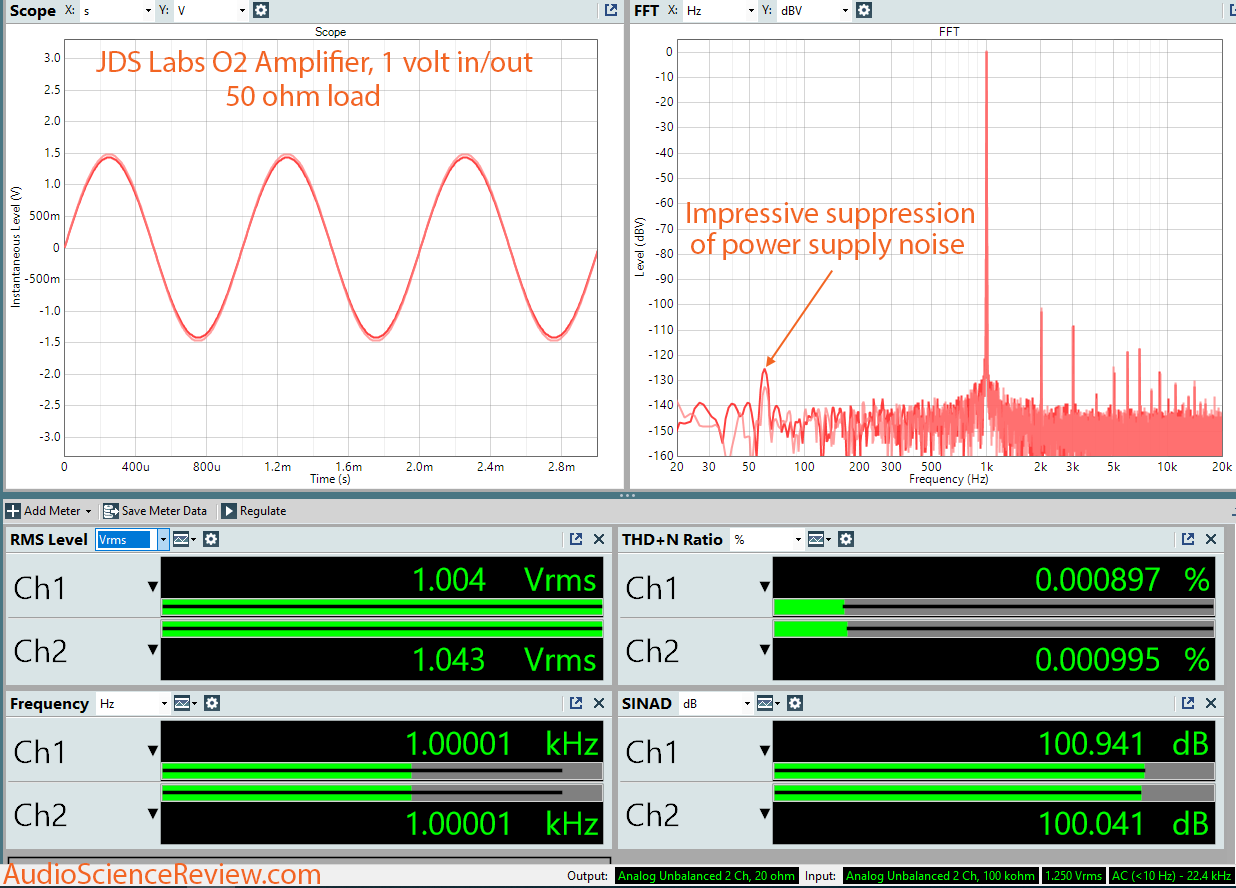Select SINAD Ch1 reading 100.941 dB

[x=1124, y=743]
